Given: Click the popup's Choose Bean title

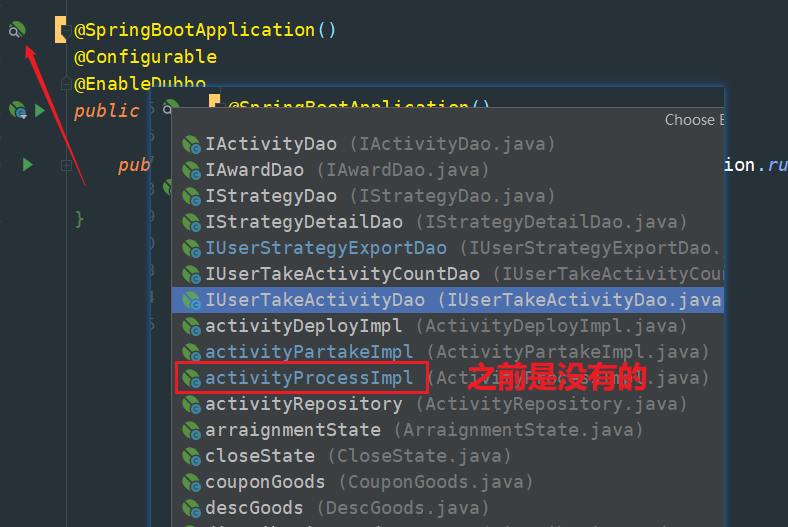Looking at the screenshot, I should (694, 120).
